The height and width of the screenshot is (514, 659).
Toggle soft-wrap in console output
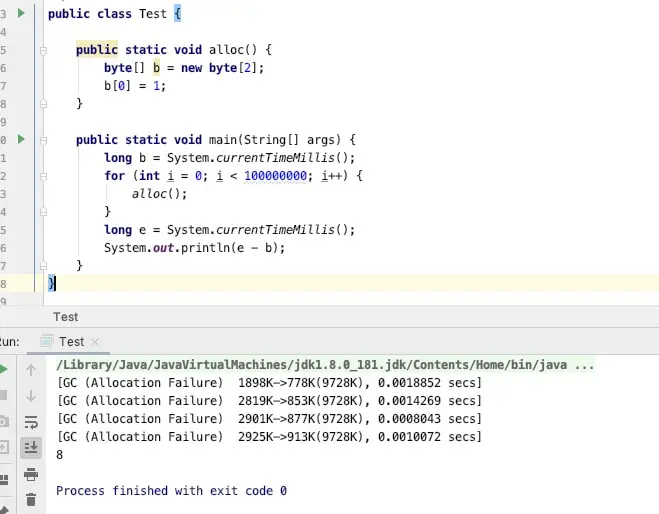31,422
